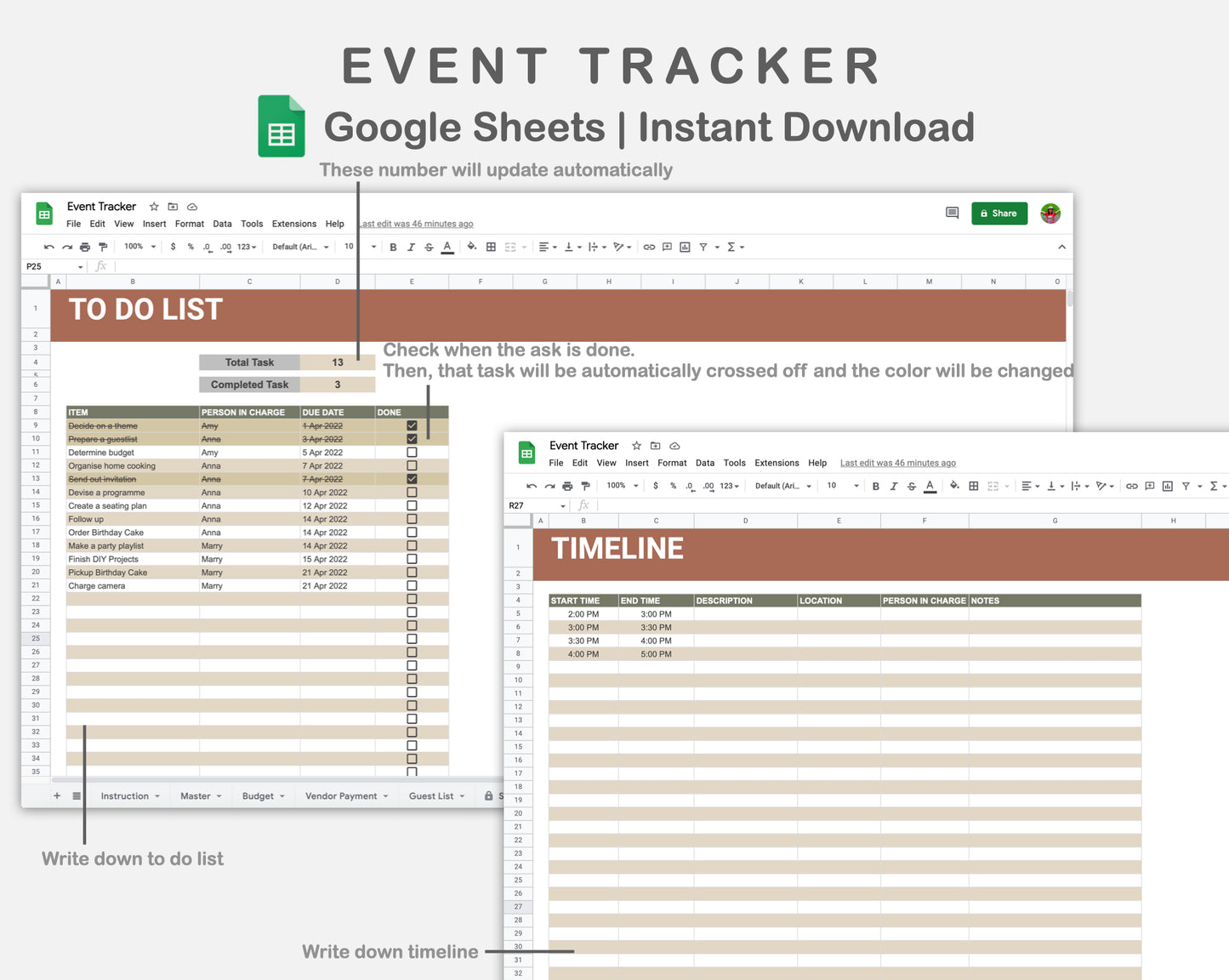Open the text color picker
The height and width of the screenshot is (980, 1229).
447,247
